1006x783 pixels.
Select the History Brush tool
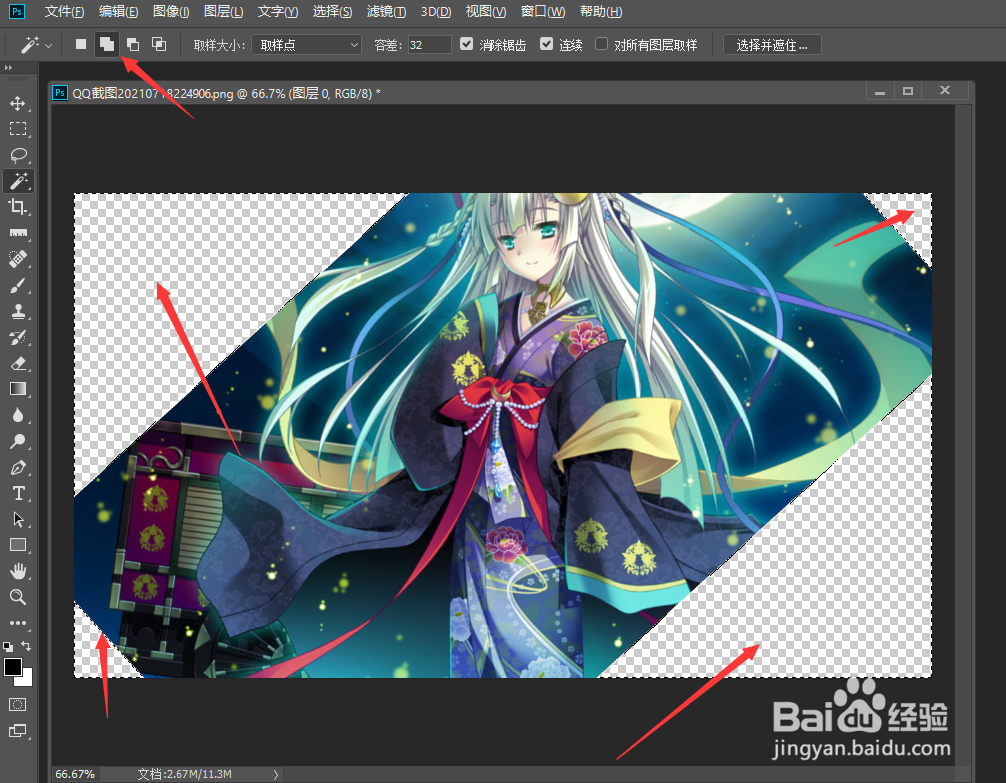click(x=18, y=337)
